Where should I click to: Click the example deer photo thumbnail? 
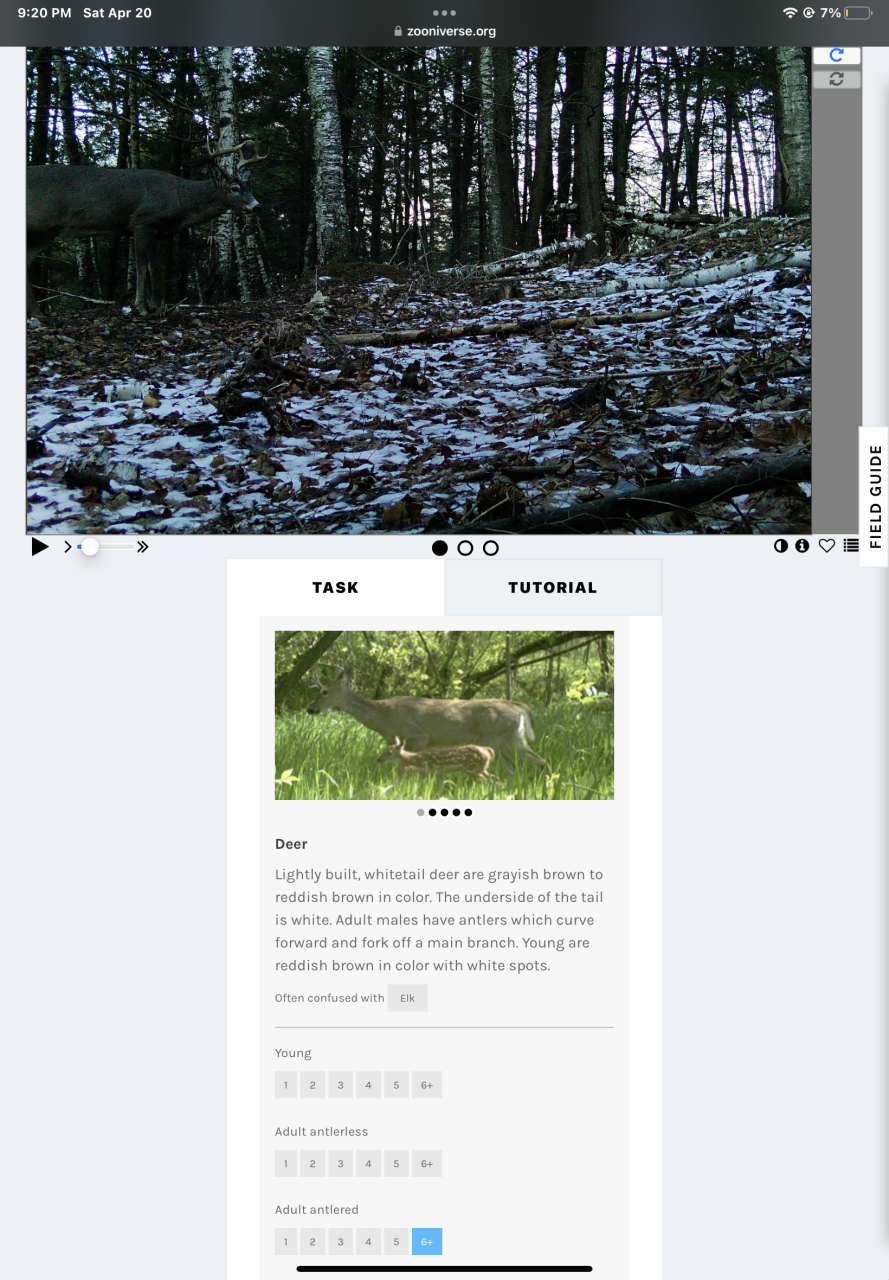pos(444,715)
